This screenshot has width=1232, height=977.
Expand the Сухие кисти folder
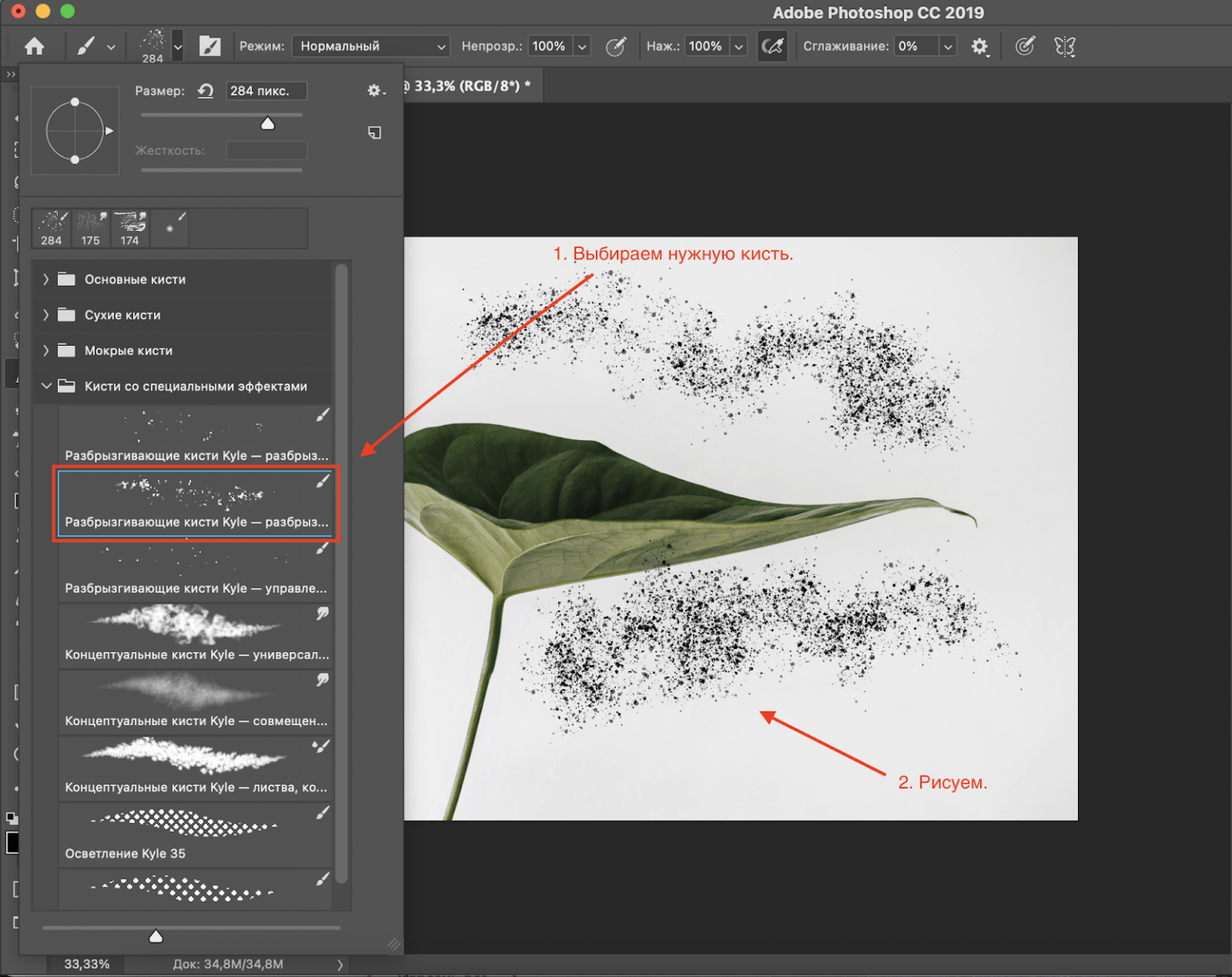46,315
